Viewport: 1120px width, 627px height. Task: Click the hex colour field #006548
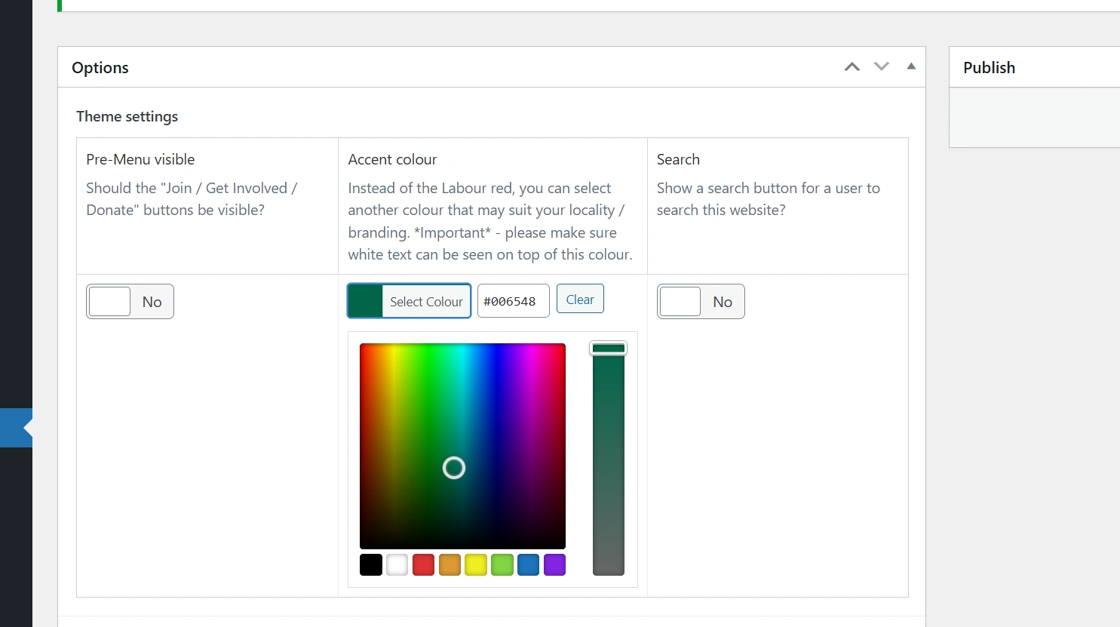tap(513, 301)
